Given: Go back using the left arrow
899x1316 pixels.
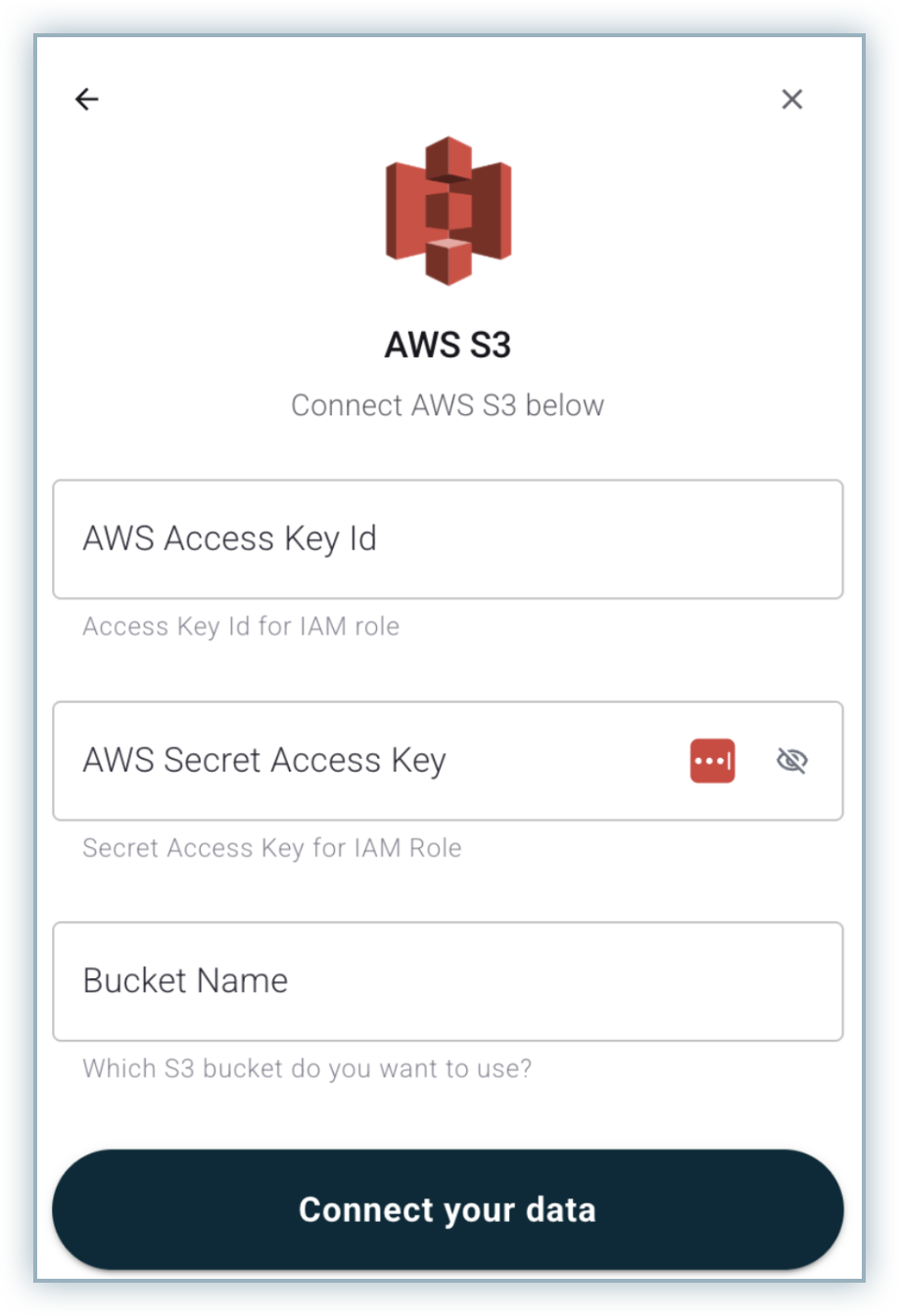Looking at the screenshot, I should [87, 99].
